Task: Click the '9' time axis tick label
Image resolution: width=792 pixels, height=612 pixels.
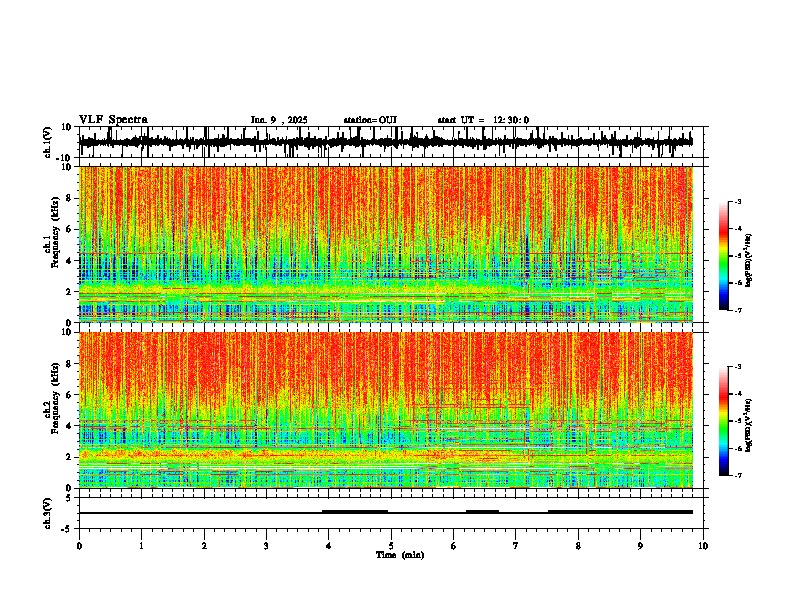Action: pyautogui.click(x=640, y=546)
